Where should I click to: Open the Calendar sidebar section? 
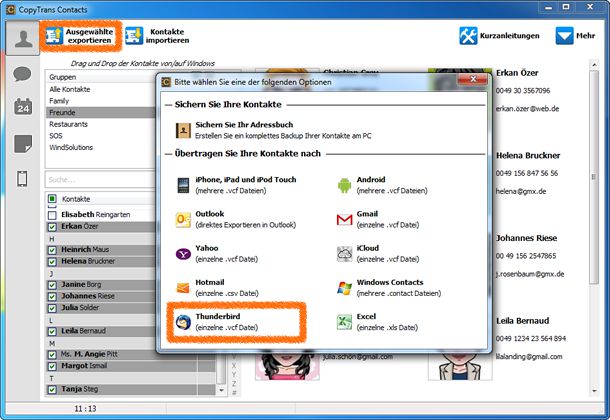[23, 107]
